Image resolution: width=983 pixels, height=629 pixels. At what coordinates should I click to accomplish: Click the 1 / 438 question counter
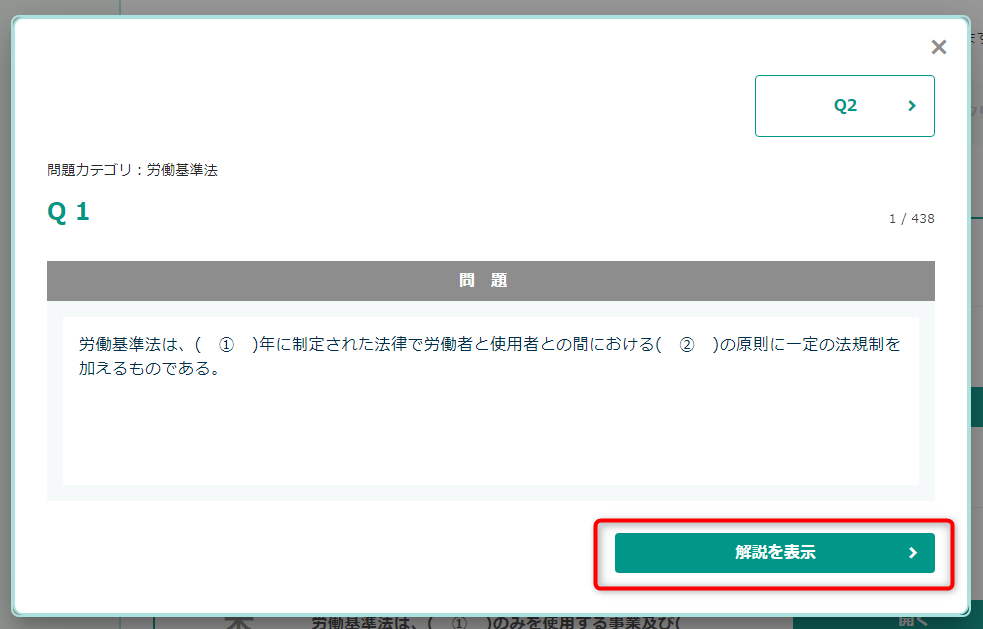(x=912, y=219)
